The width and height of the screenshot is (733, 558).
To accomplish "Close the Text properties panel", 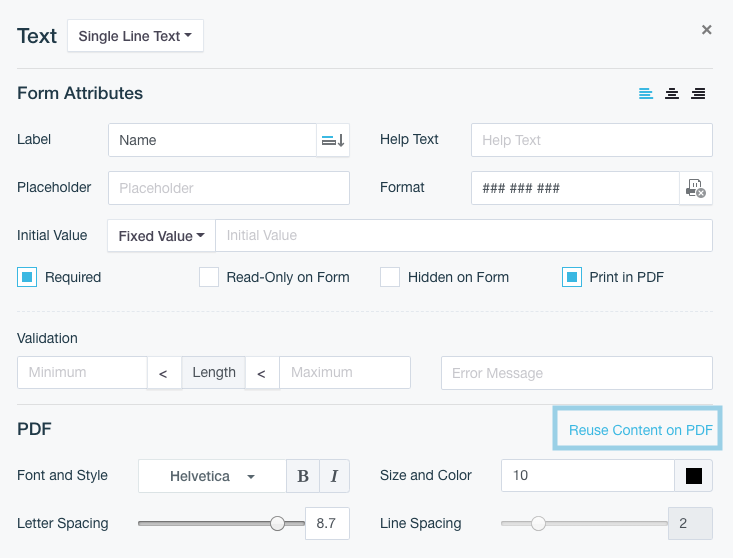I will coord(707,30).
